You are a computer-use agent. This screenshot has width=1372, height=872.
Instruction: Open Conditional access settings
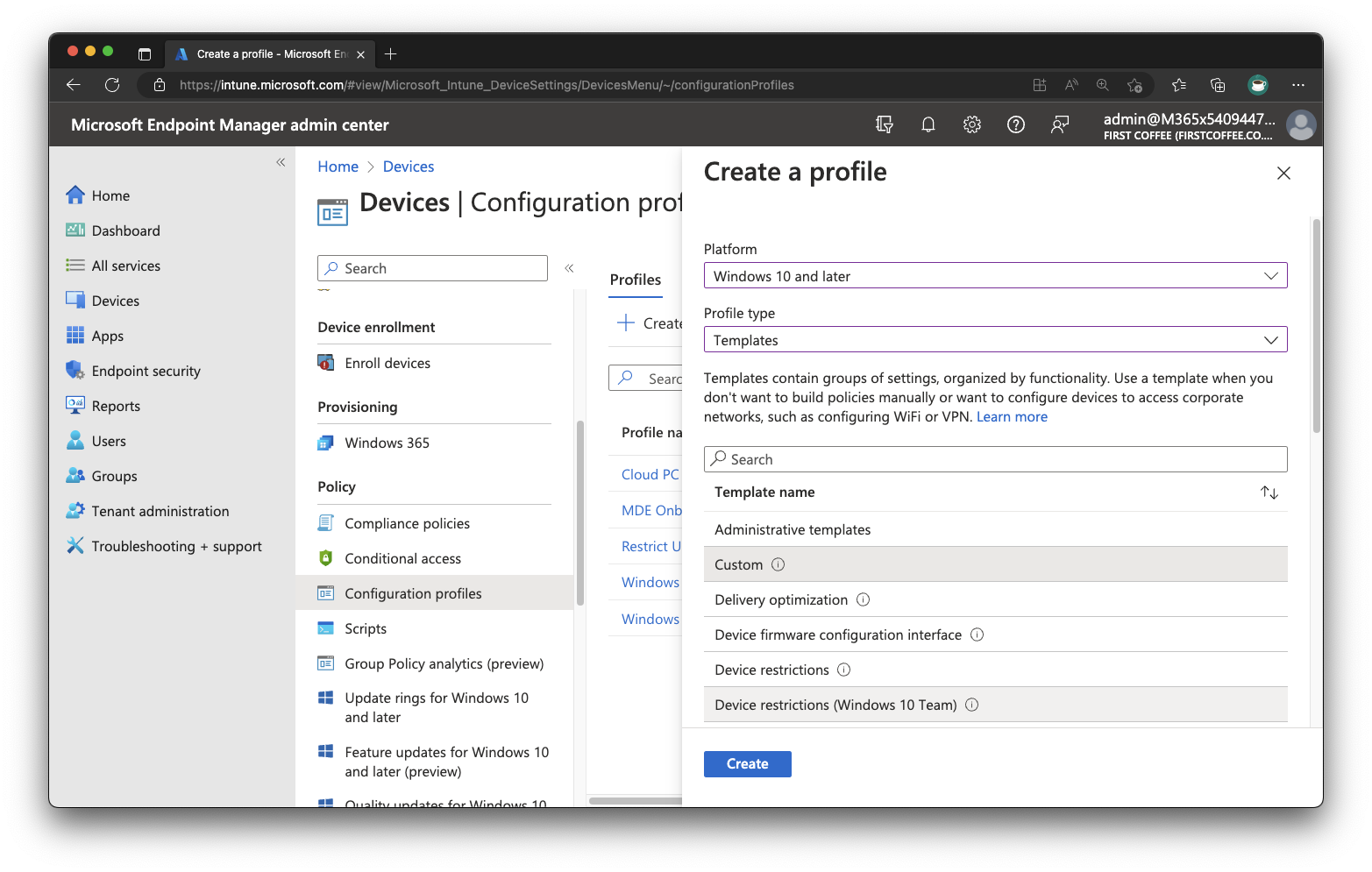coord(402,557)
